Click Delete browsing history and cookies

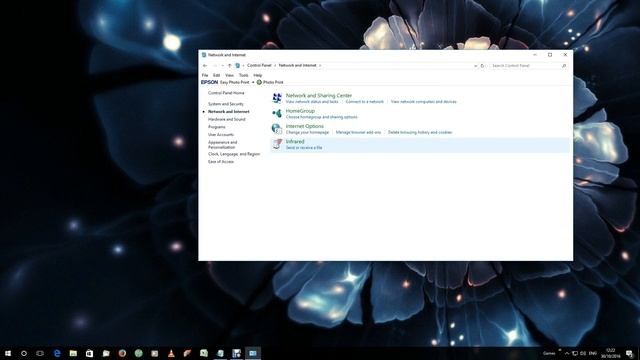tap(420, 132)
